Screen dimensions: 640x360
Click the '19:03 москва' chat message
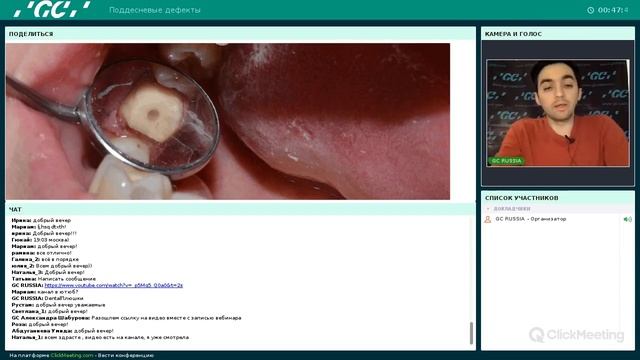(40, 240)
